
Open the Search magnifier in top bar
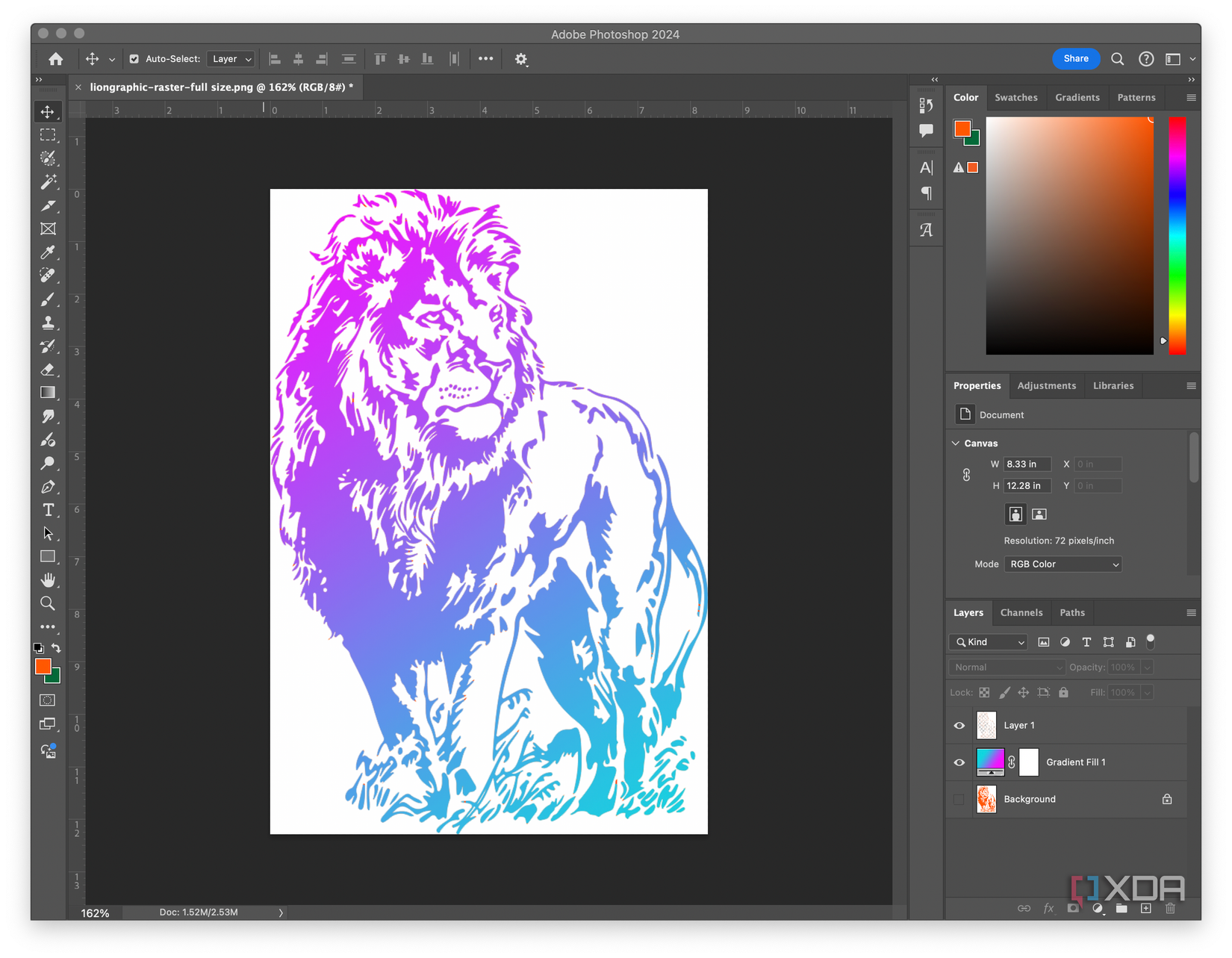[x=1117, y=59]
